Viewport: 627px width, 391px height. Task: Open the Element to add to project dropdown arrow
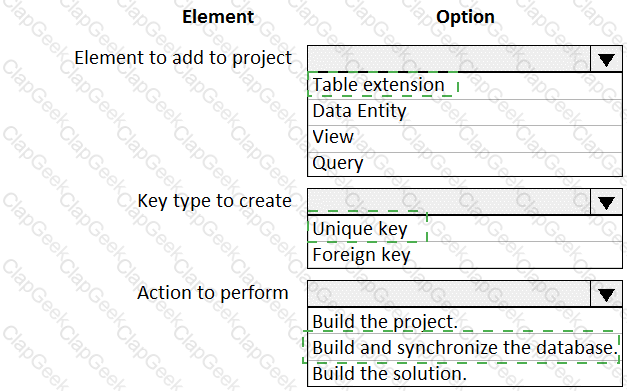pyautogui.click(x=606, y=59)
